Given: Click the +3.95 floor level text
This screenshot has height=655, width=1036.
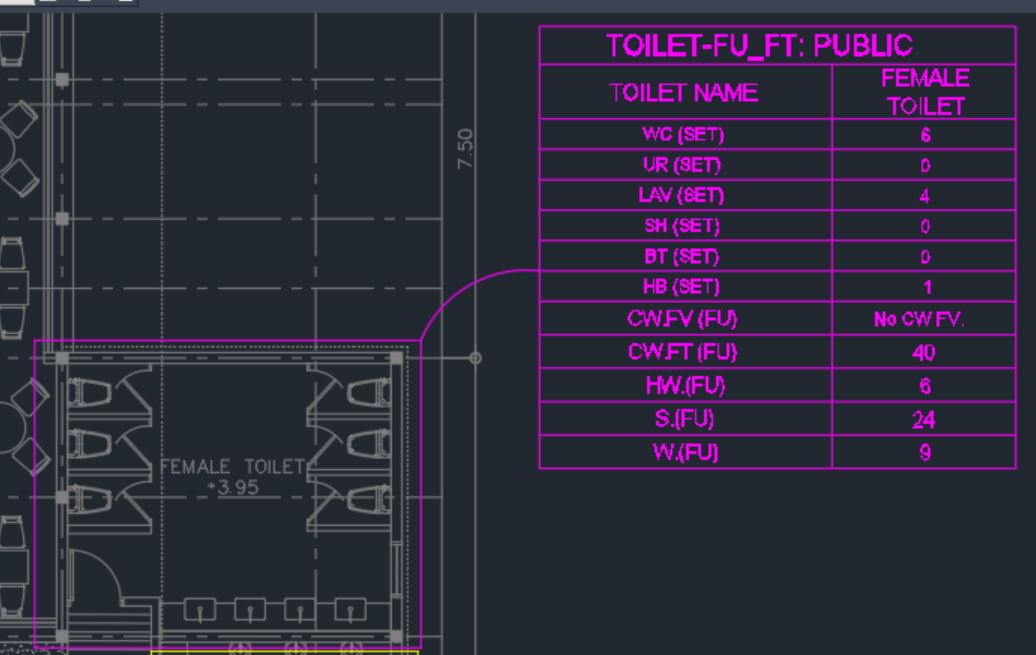Looking at the screenshot, I should pyautogui.click(x=231, y=486).
